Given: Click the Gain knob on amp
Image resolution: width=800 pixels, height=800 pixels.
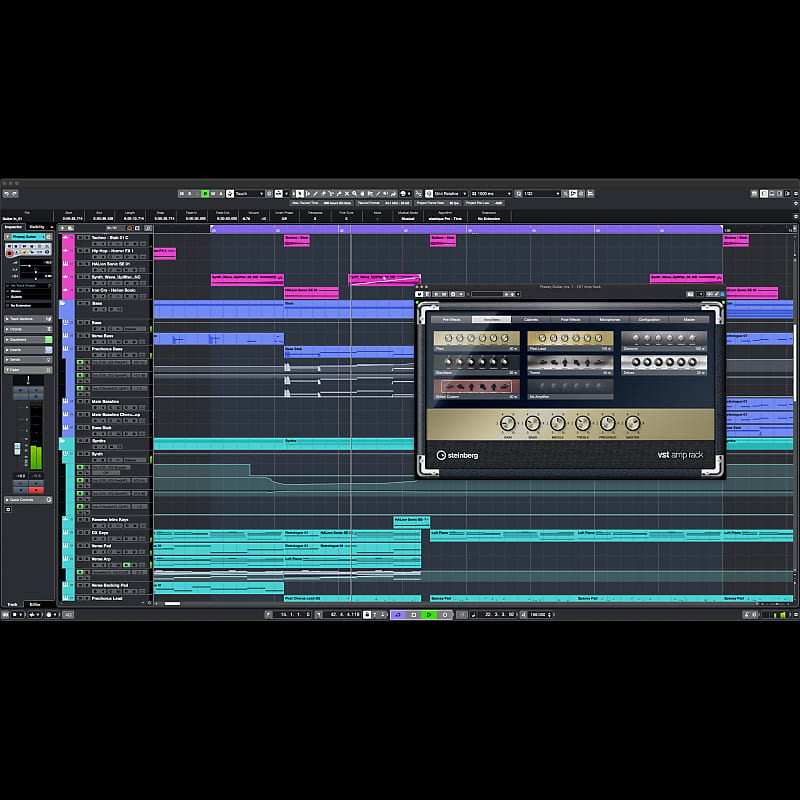Looking at the screenshot, I should click(x=507, y=423).
